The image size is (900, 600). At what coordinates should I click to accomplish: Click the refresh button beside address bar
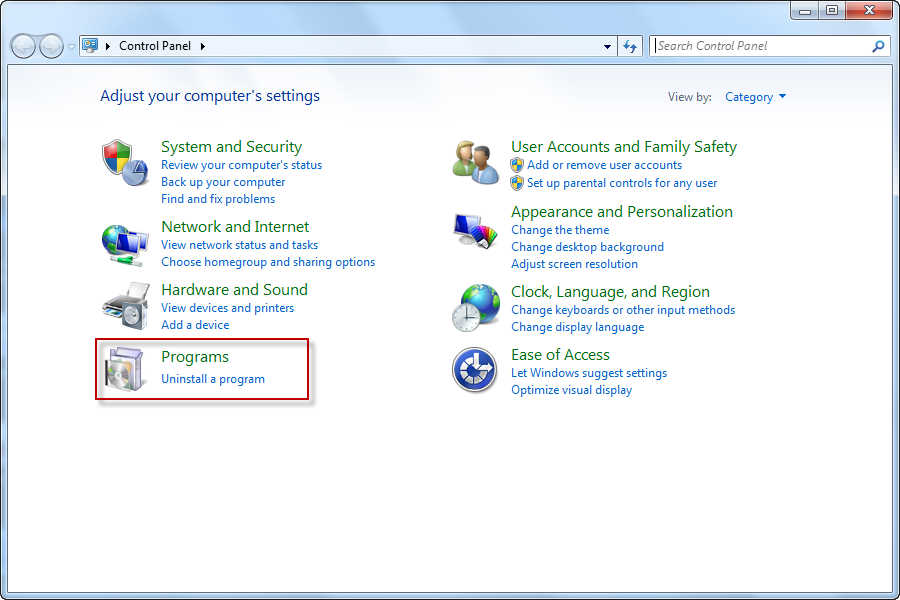(x=630, y=47)
